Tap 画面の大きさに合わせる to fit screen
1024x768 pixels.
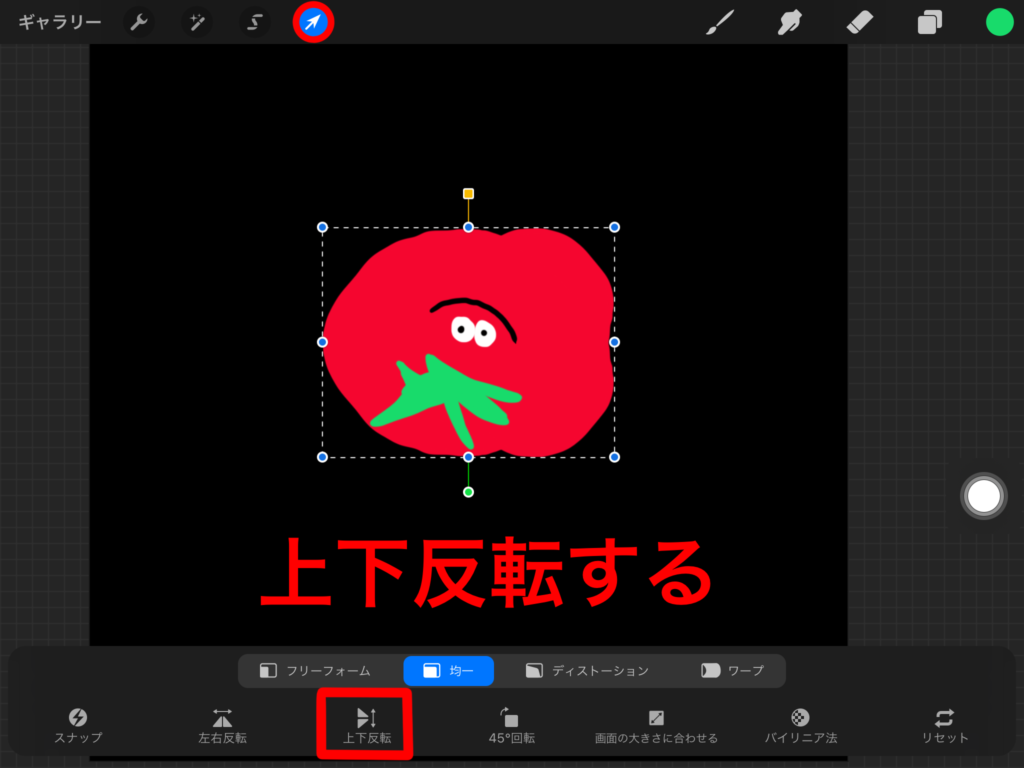657,722
